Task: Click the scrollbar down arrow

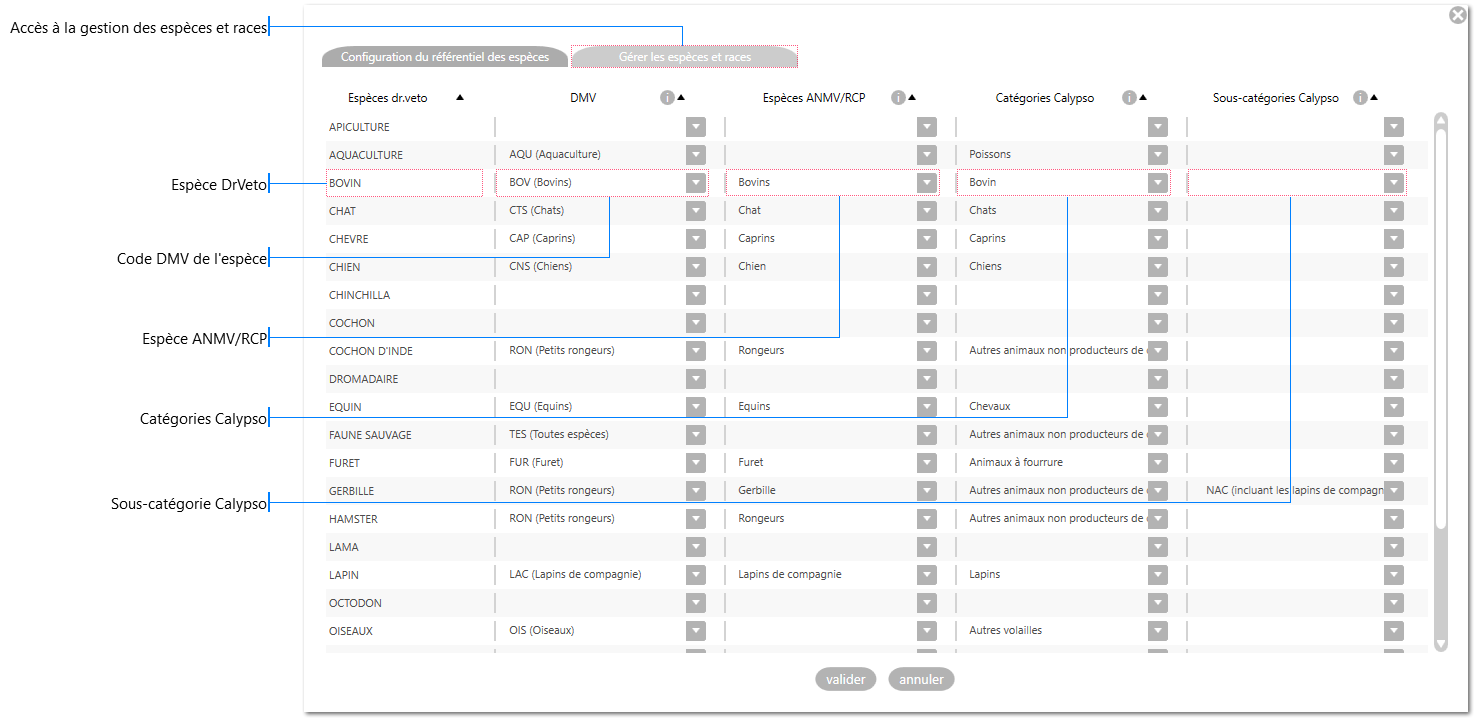Action: [x=1441, y=645]
